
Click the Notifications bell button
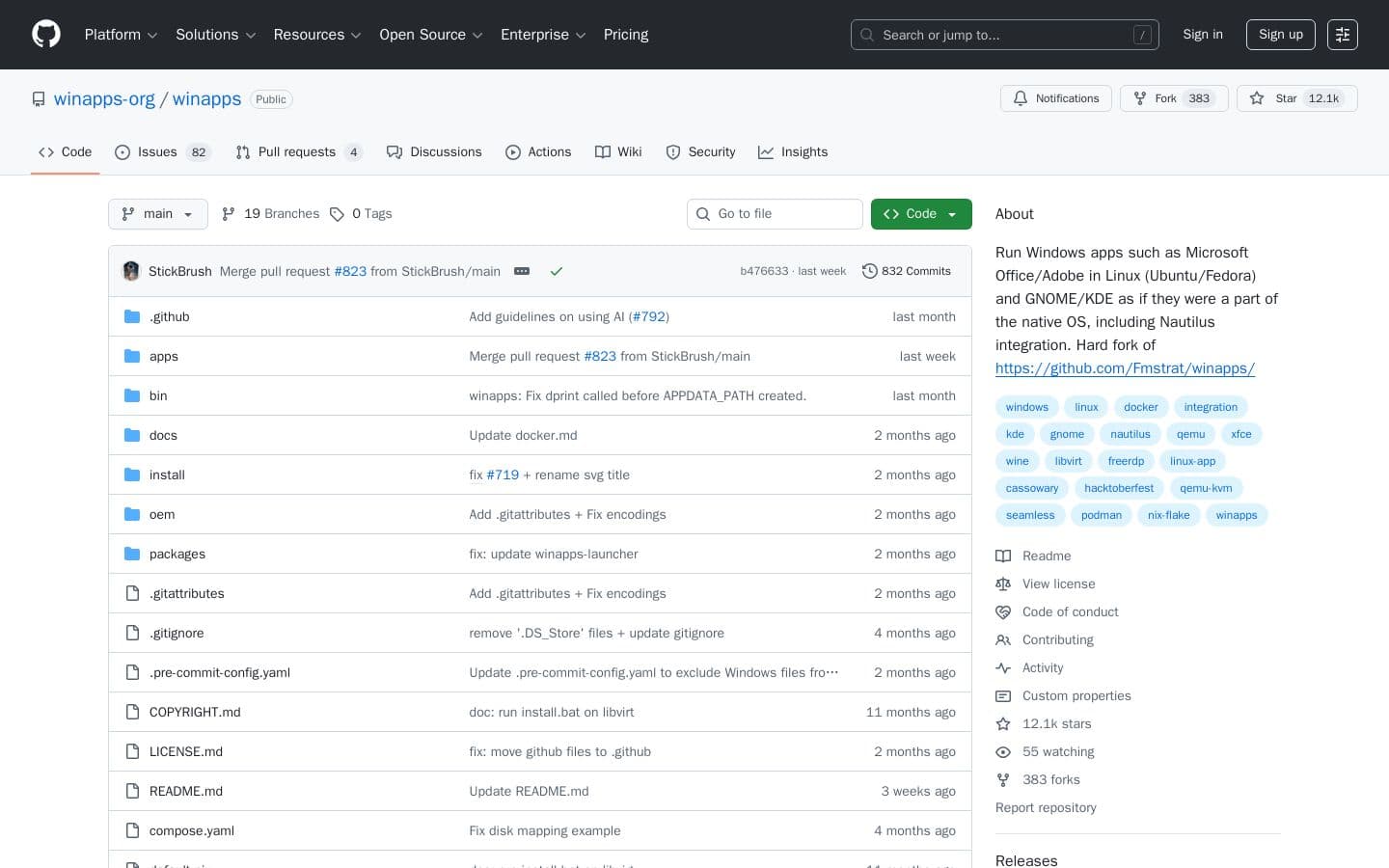pyautogui.click(x=1056, y=98)
